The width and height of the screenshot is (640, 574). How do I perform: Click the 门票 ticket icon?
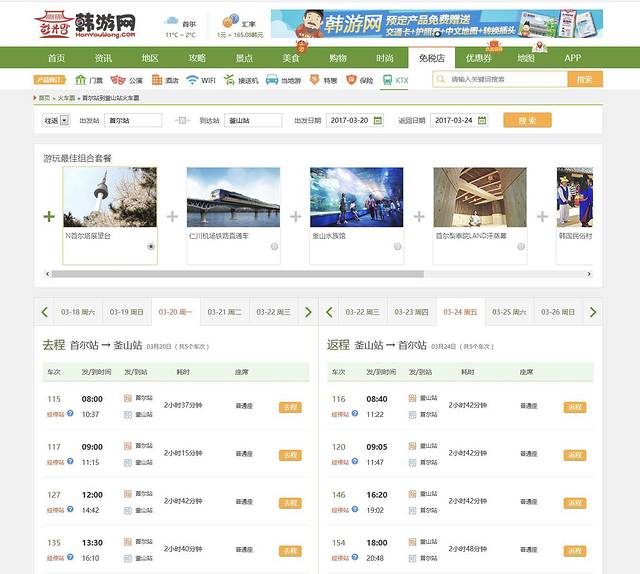click(78, 80)
